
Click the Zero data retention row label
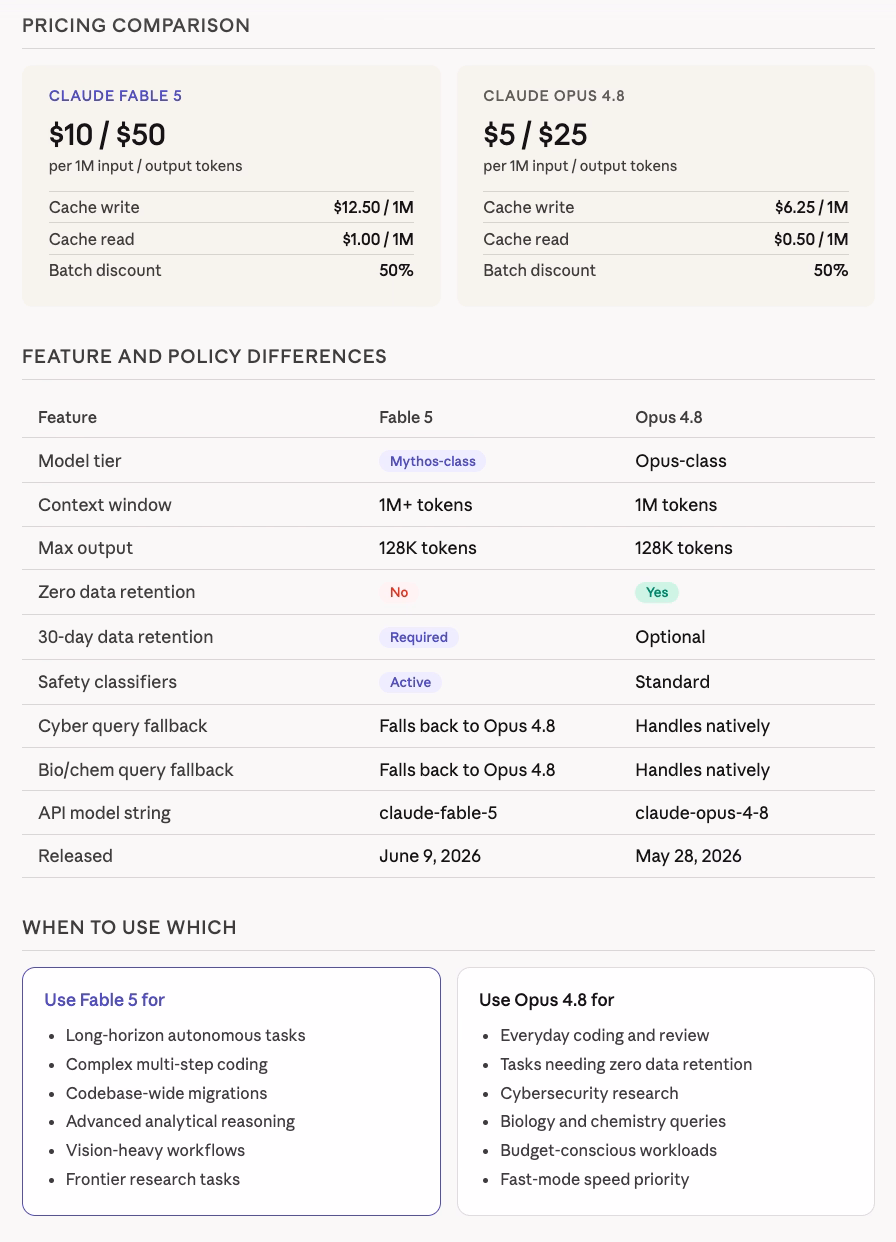(x=116, y=592)
